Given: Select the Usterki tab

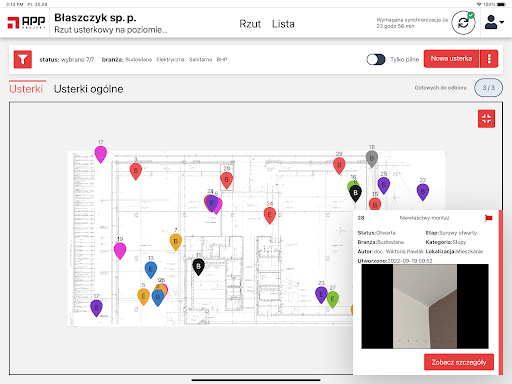Looking at the screenshot, I should pos(26,89).
